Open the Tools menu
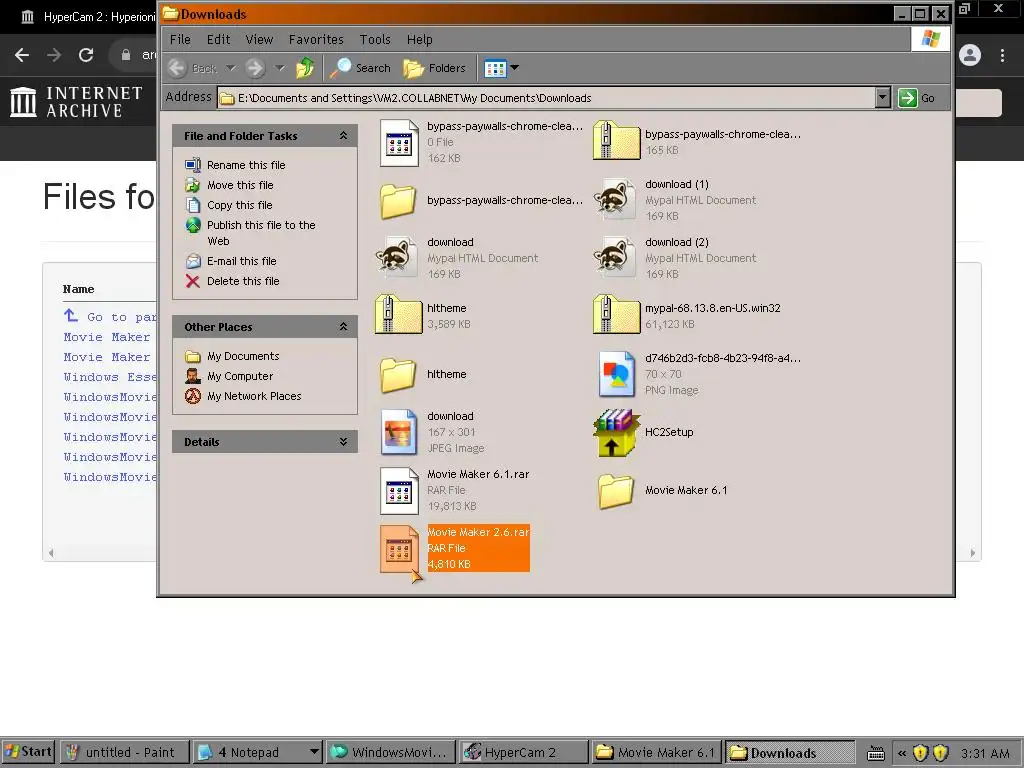1024x768 pixels. 375,39
